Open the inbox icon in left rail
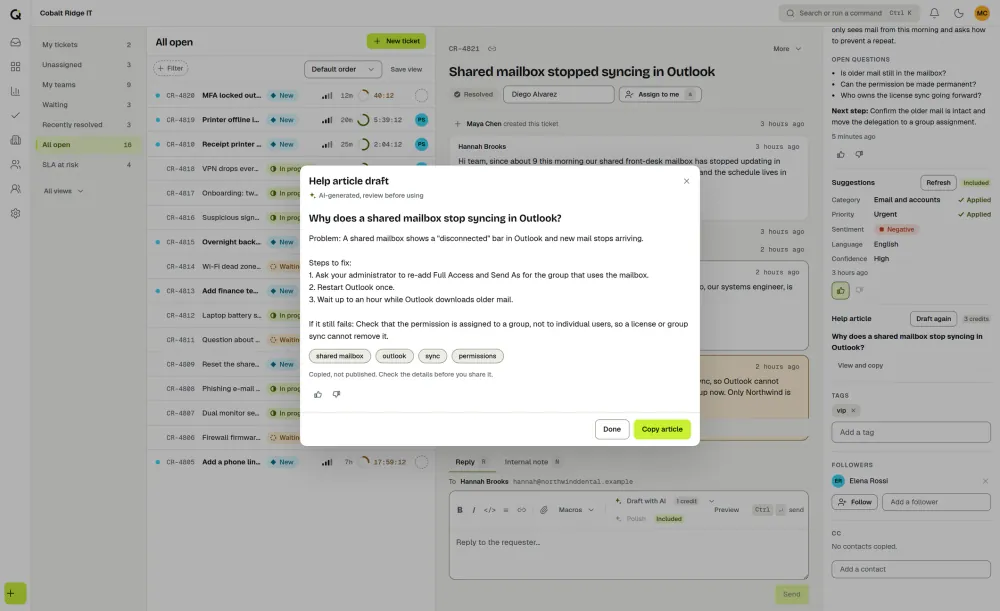 [x=15, y=42]
